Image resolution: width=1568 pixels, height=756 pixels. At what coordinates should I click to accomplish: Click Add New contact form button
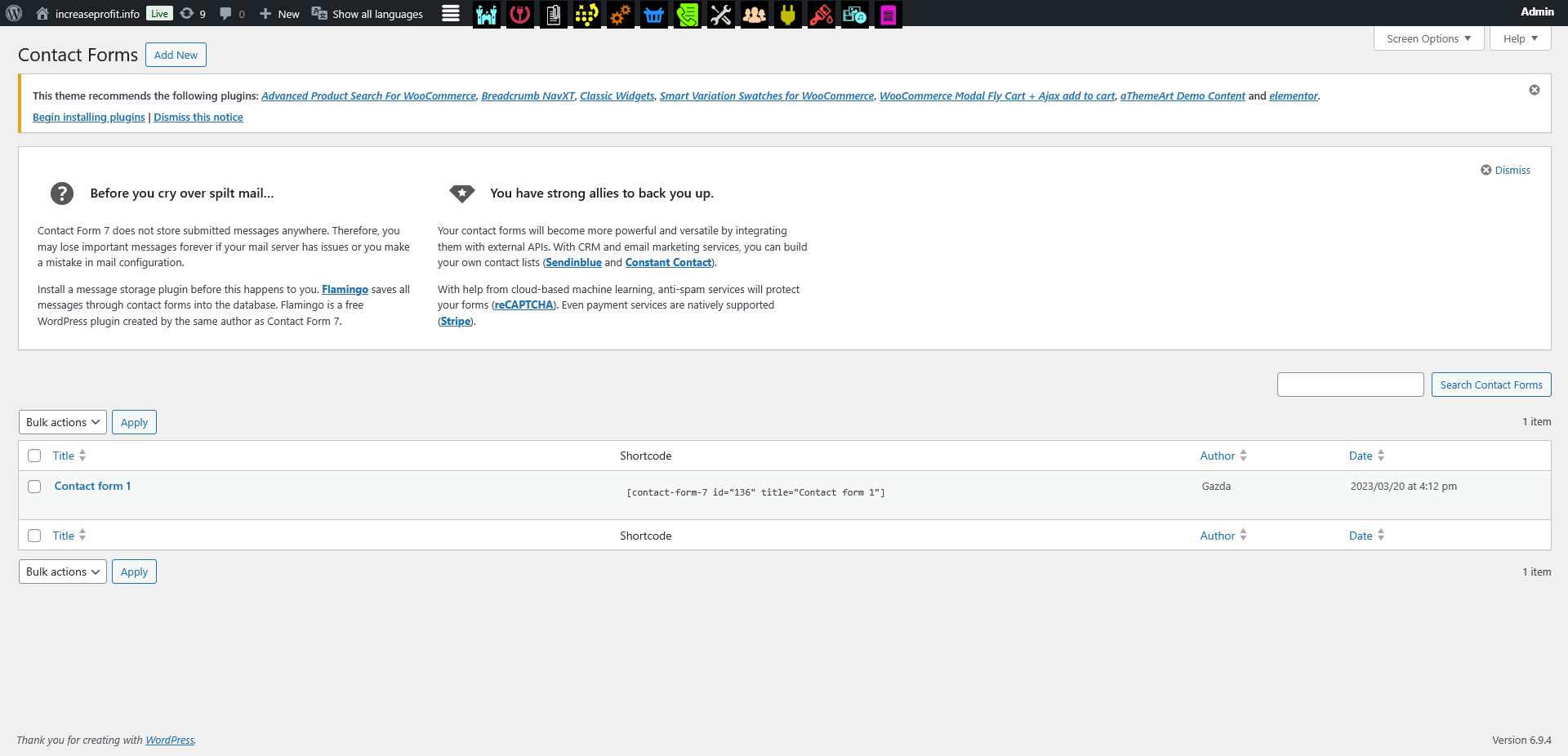(176, 55)
